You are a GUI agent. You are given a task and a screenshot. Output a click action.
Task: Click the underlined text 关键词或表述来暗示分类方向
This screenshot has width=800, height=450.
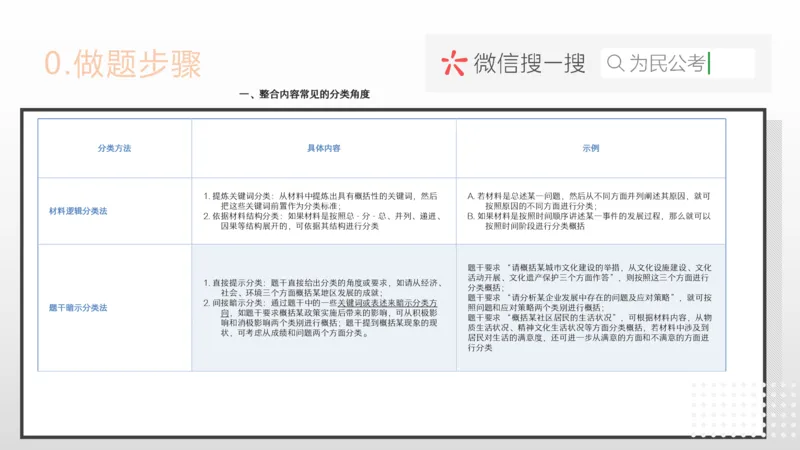point(330,308)
